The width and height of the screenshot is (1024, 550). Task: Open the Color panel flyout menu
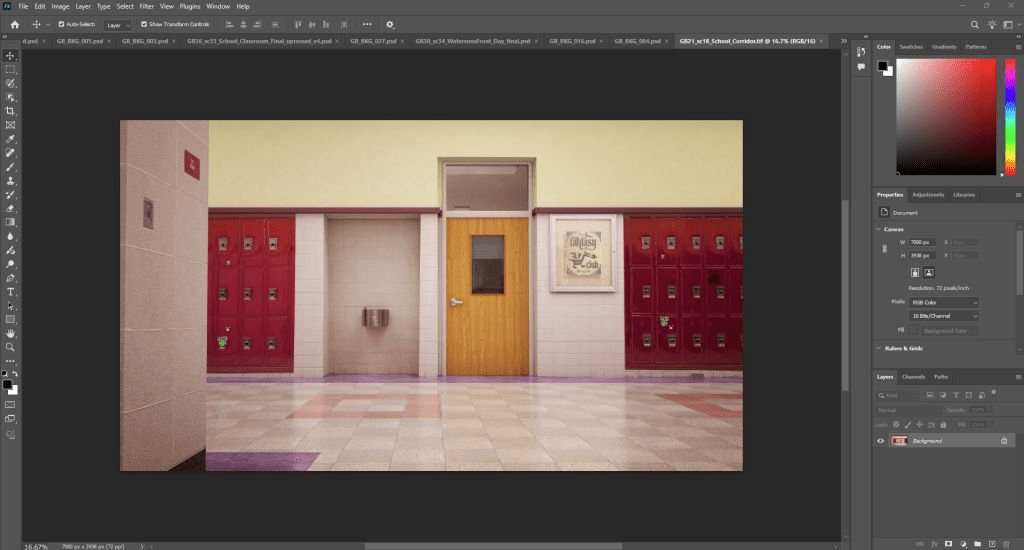[x=1018, y=47]
